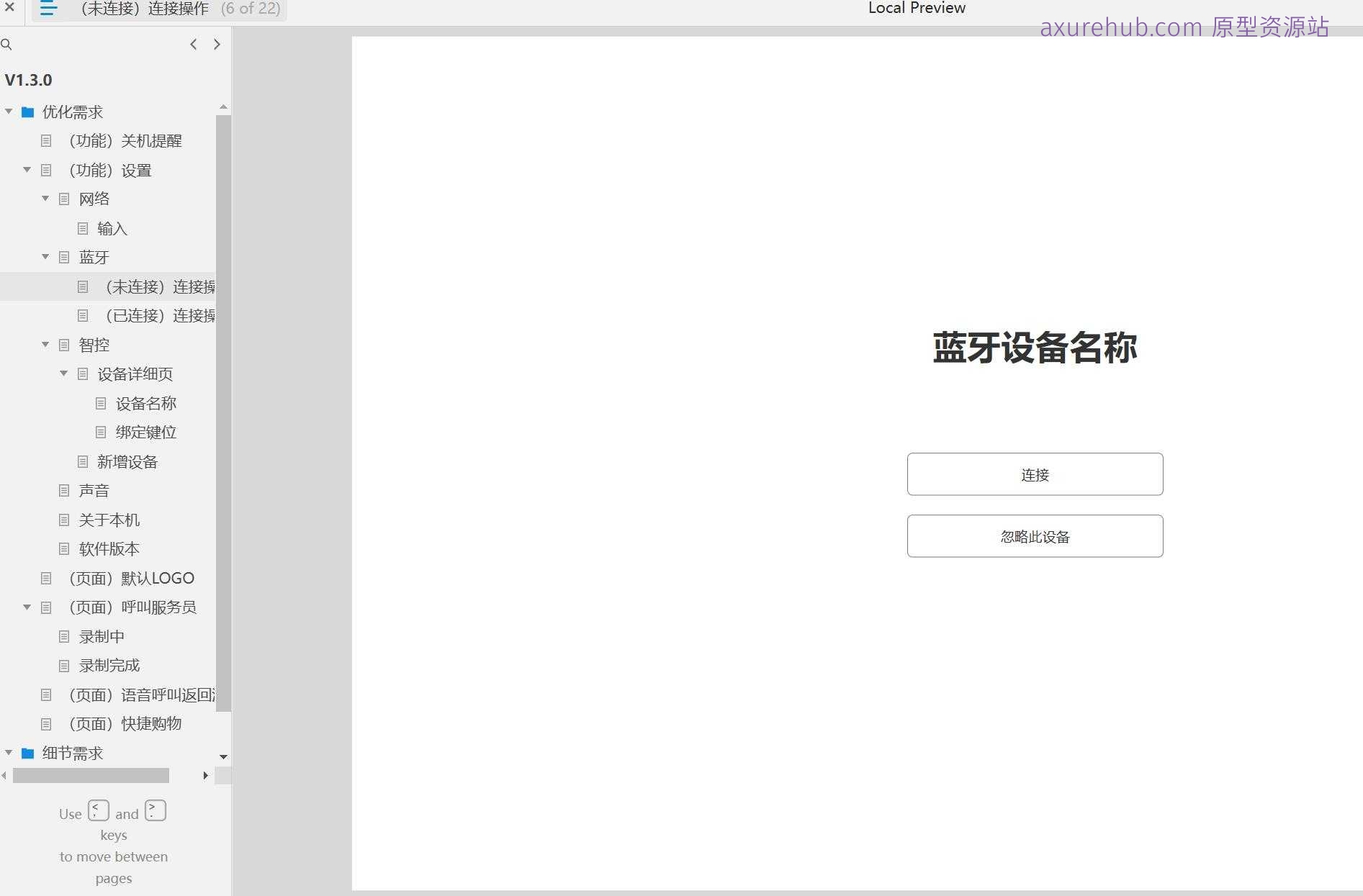Collapse the 呼叫服务员 page group
The height and width of the screenshot is (896, 1363).
point(27,607)
